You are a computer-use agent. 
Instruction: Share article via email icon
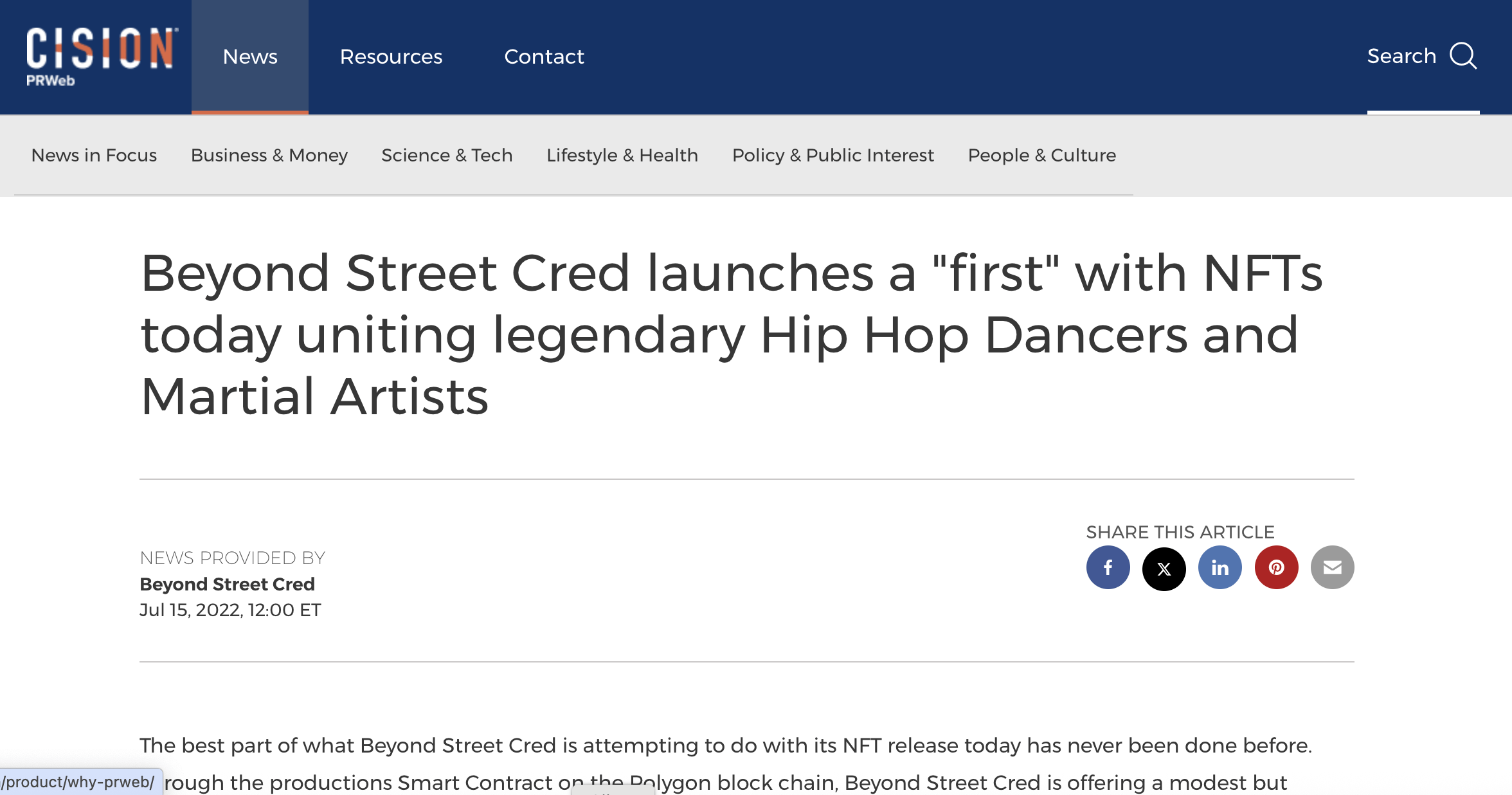tap(1332, 568)
